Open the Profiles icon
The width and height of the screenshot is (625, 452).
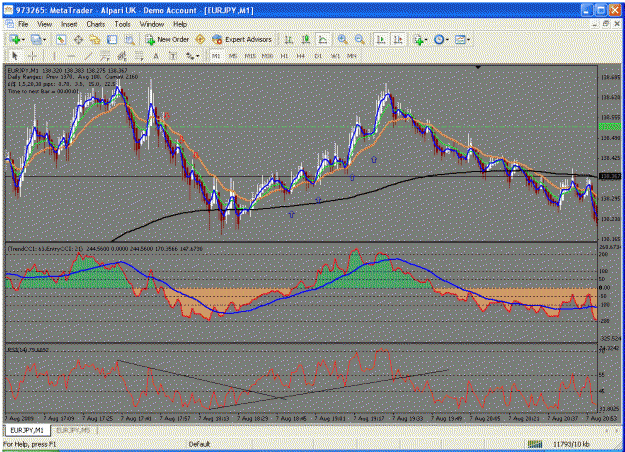tap(36, 39)
